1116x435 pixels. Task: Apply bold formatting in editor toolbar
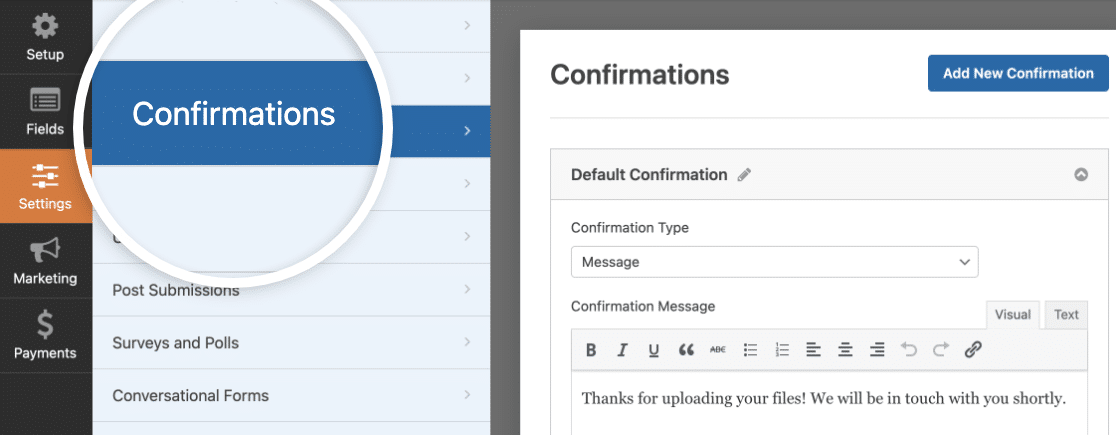pos(591,350)
